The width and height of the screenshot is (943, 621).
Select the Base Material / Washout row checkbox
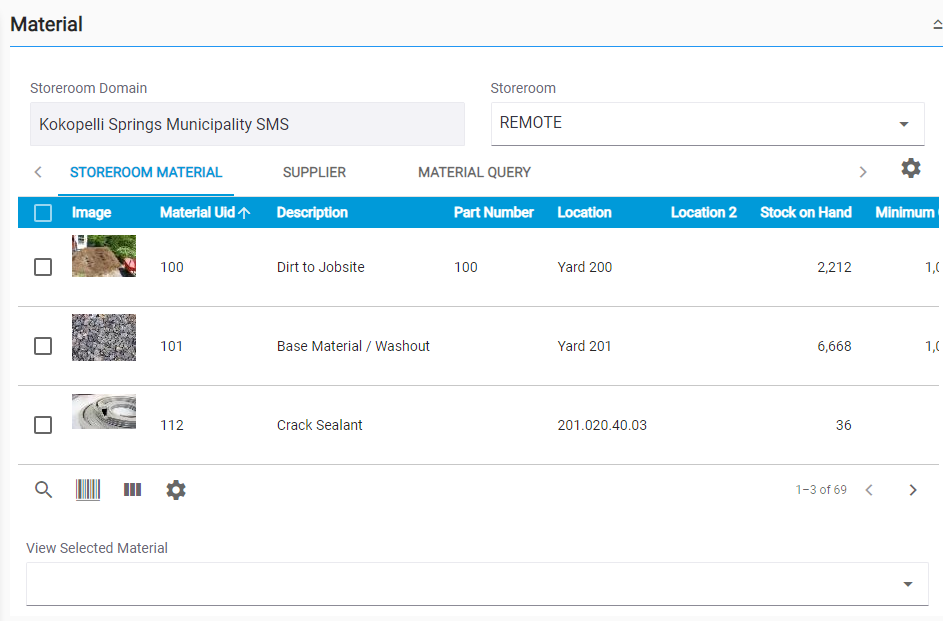(43, 346)
